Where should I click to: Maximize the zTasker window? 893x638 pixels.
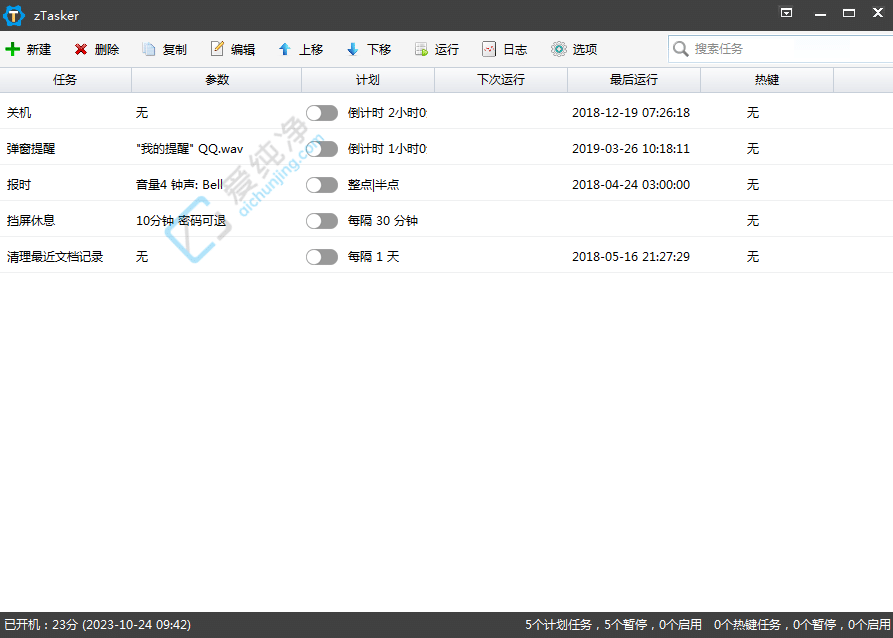[849, 13]
